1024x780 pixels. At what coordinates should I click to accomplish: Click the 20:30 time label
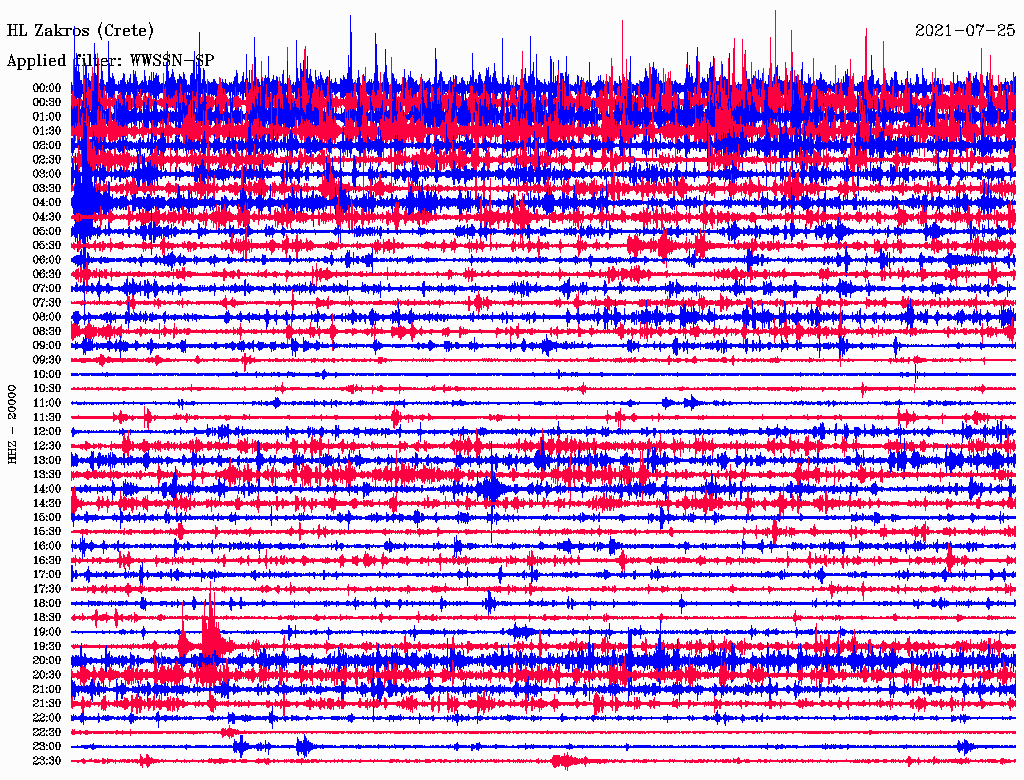tap(47, 675)
